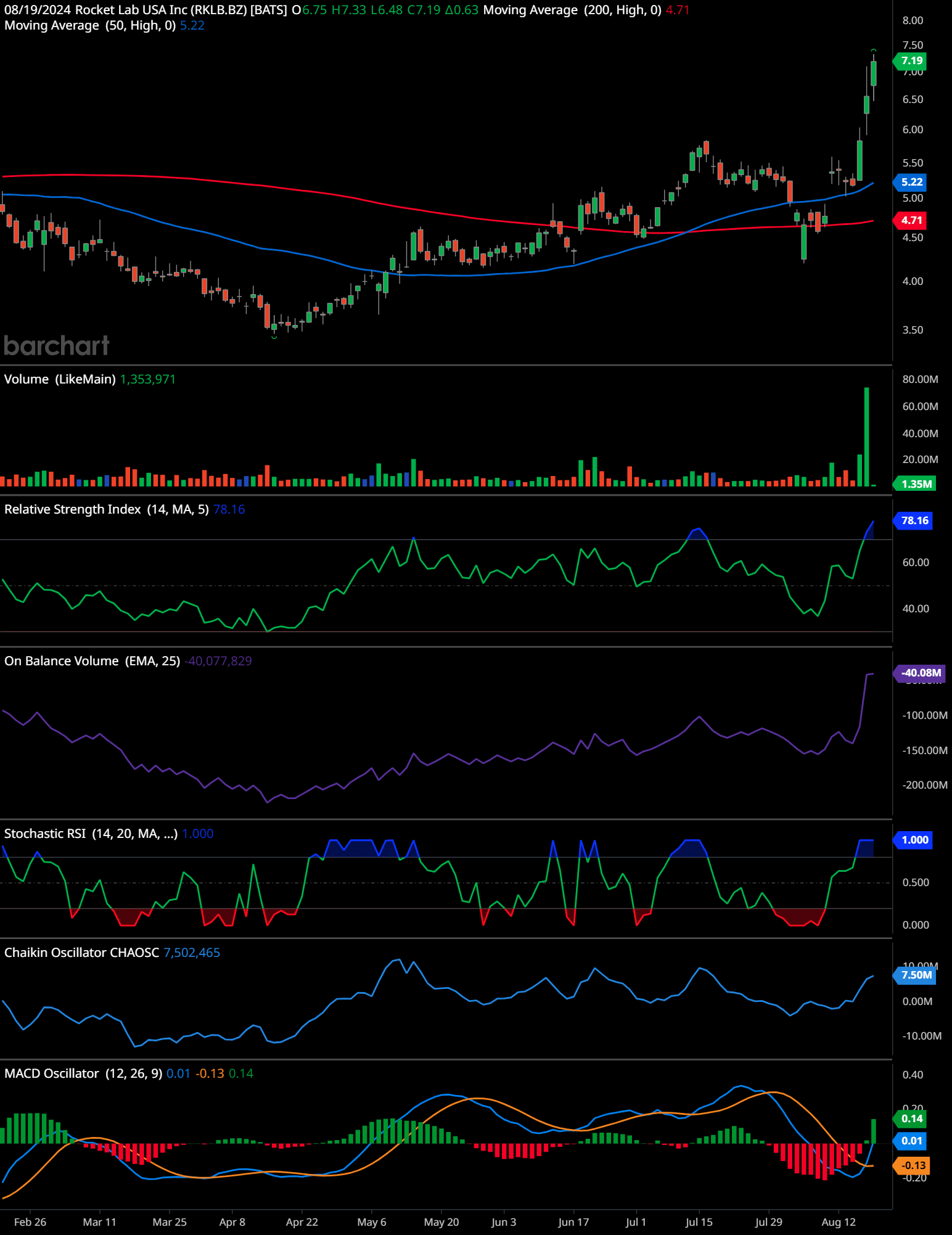Click the Rocket Lab USA Inc title text
952x1235 pixels.
point(131,10)
